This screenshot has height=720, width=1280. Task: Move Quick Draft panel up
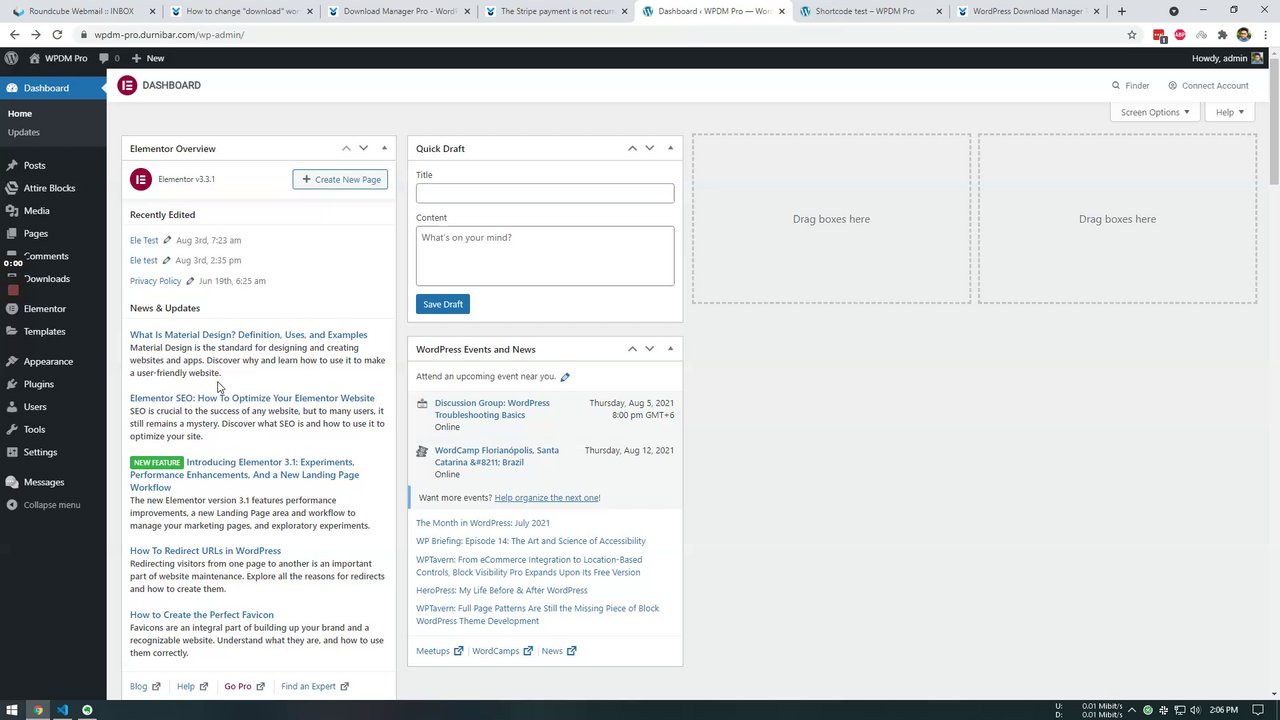[632, 148]
